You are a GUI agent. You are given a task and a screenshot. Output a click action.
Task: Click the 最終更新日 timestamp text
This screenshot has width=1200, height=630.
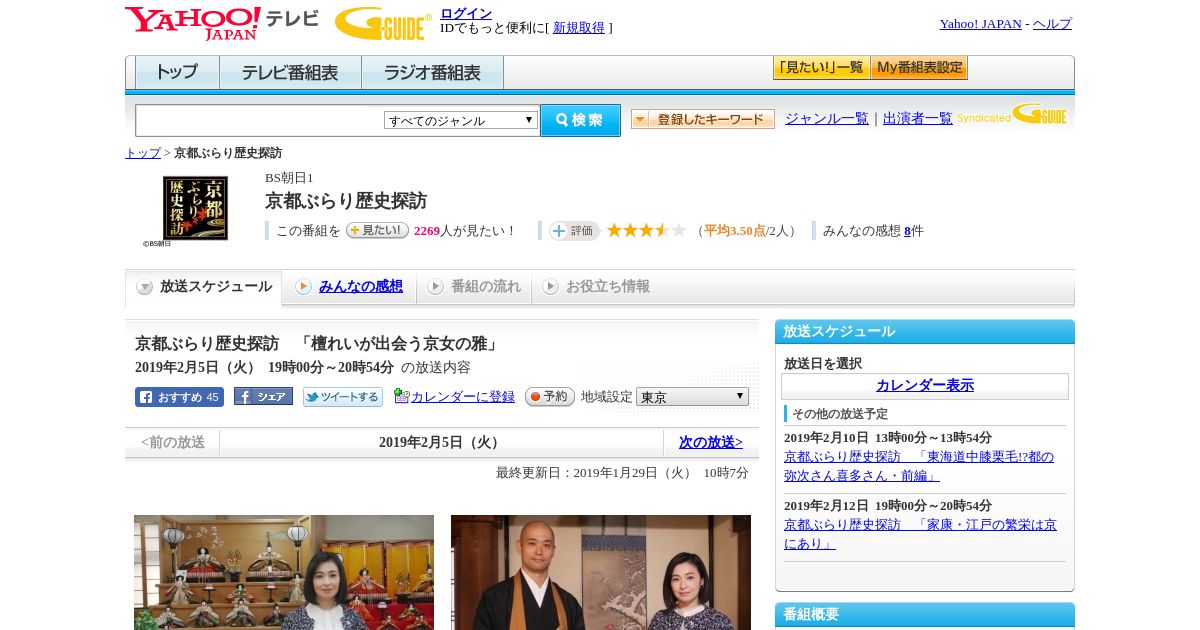pyautogui.click(x=622, y=473)
